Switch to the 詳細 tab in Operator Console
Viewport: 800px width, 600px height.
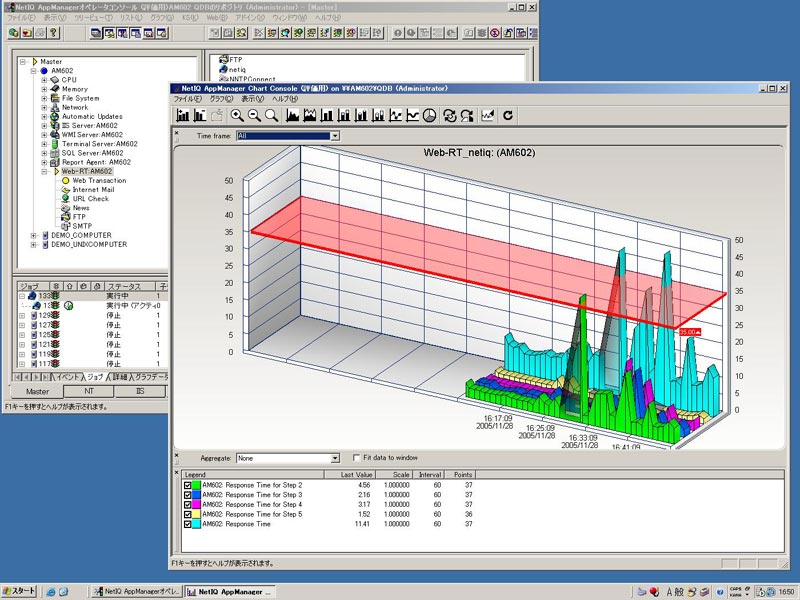120,377
